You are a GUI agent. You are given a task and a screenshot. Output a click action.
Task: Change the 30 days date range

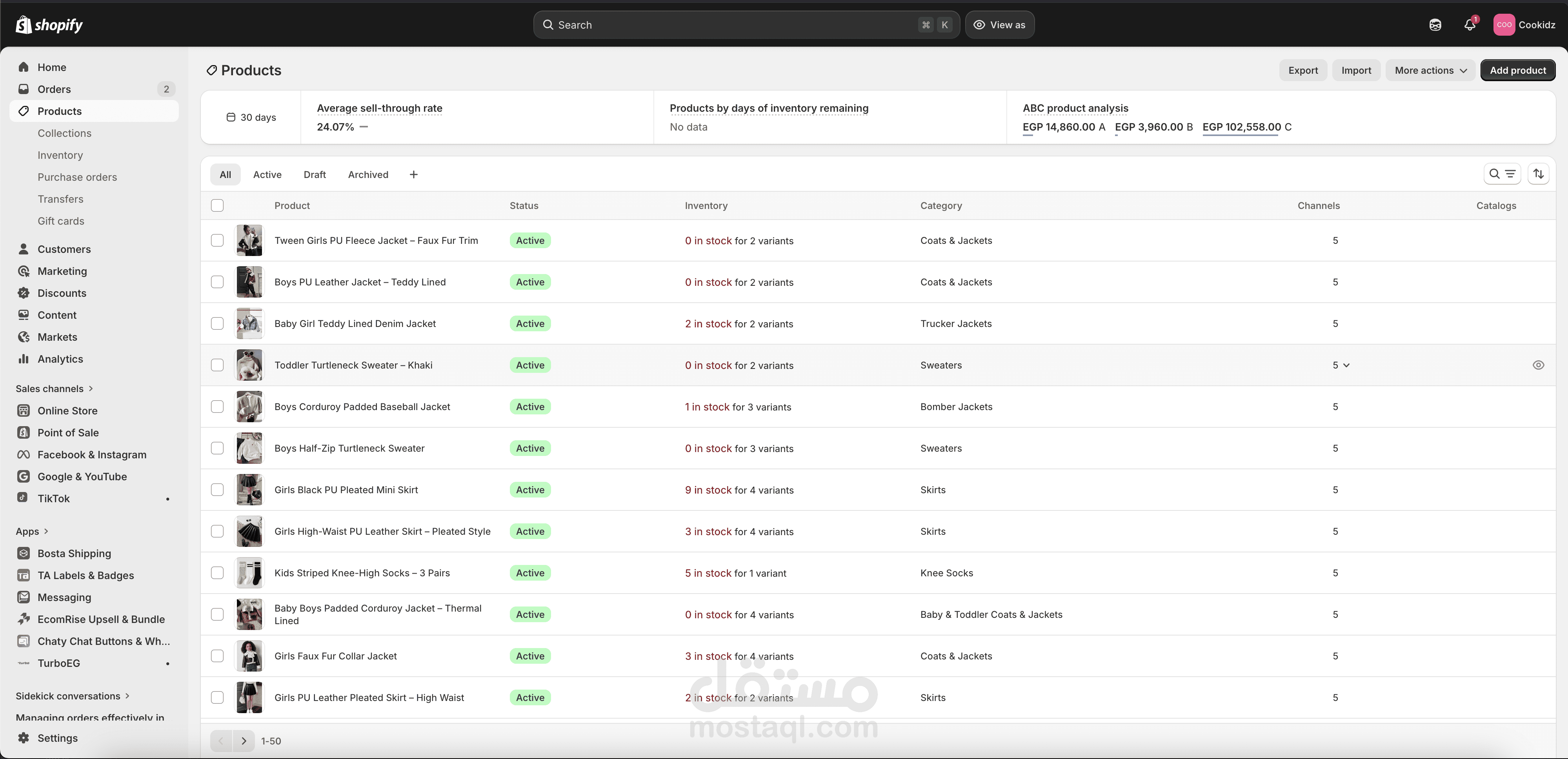point(251,118)
